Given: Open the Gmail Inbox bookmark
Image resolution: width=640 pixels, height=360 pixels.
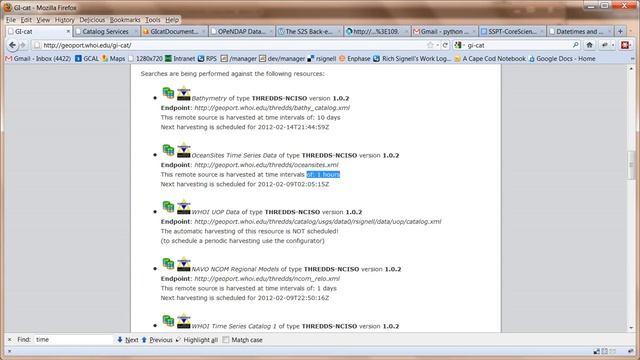Looking at the screenshot, I should click(x=38, y=59).
